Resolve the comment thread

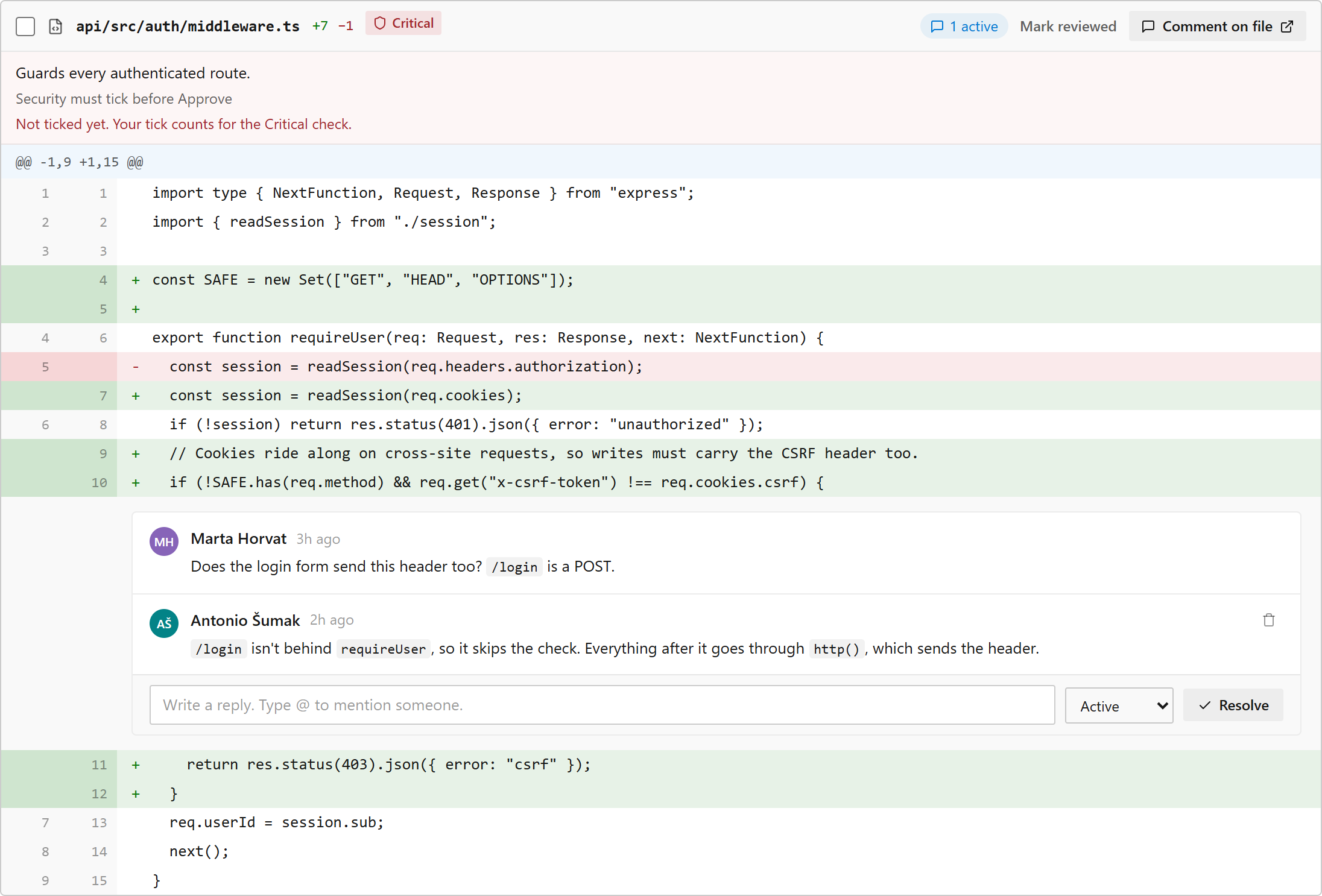[1233, 705]
